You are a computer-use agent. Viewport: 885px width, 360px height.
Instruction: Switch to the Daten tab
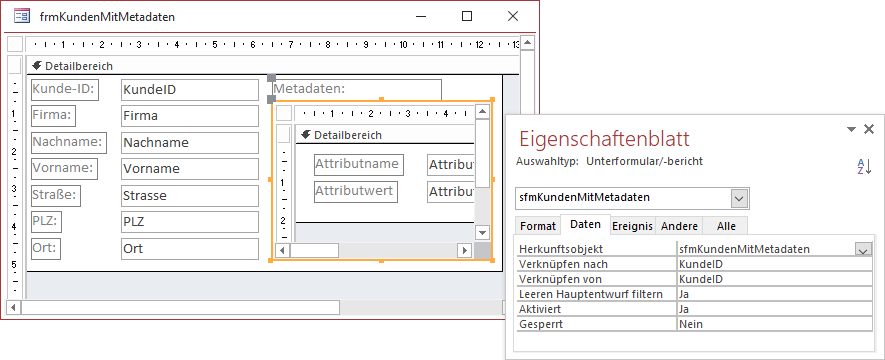point(585,225)
